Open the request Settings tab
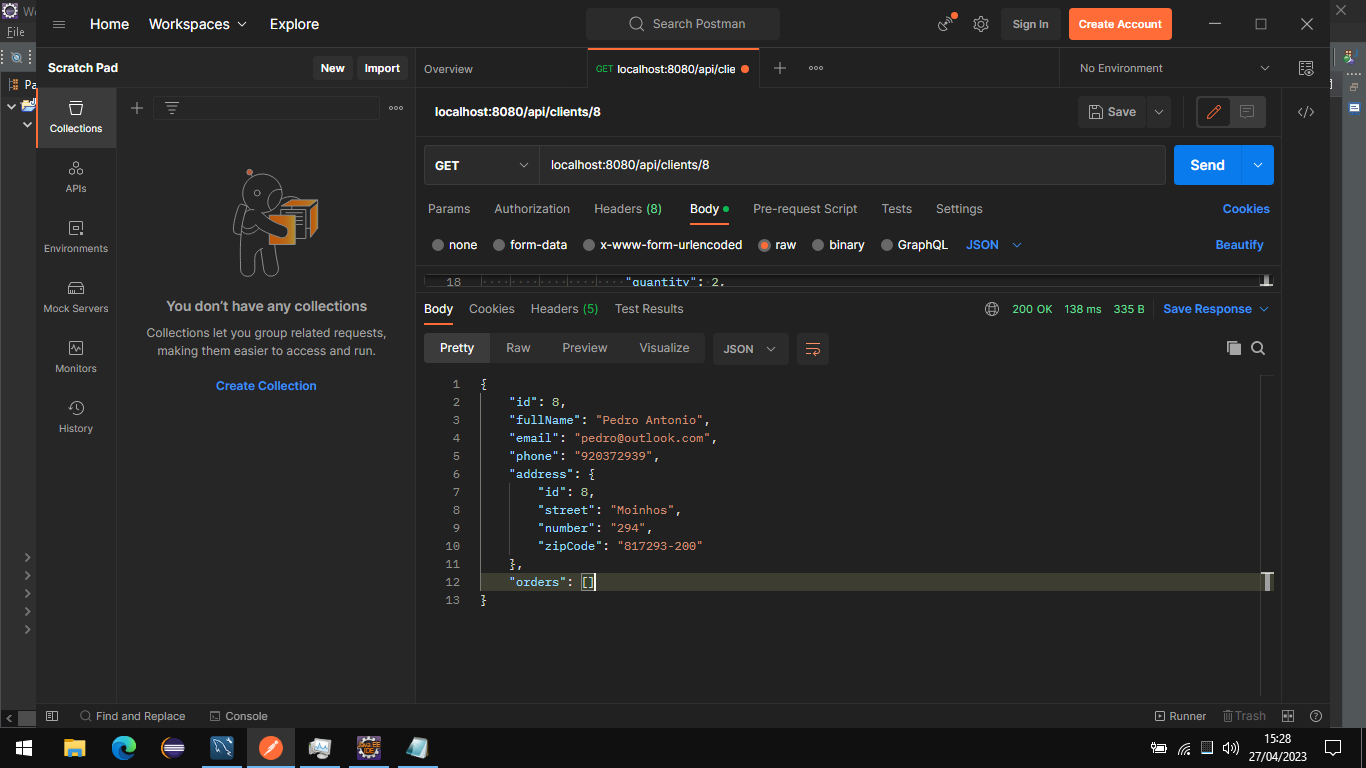This screenshot has height=768, width=1366. pyautogui.click(x=959, y=209)
